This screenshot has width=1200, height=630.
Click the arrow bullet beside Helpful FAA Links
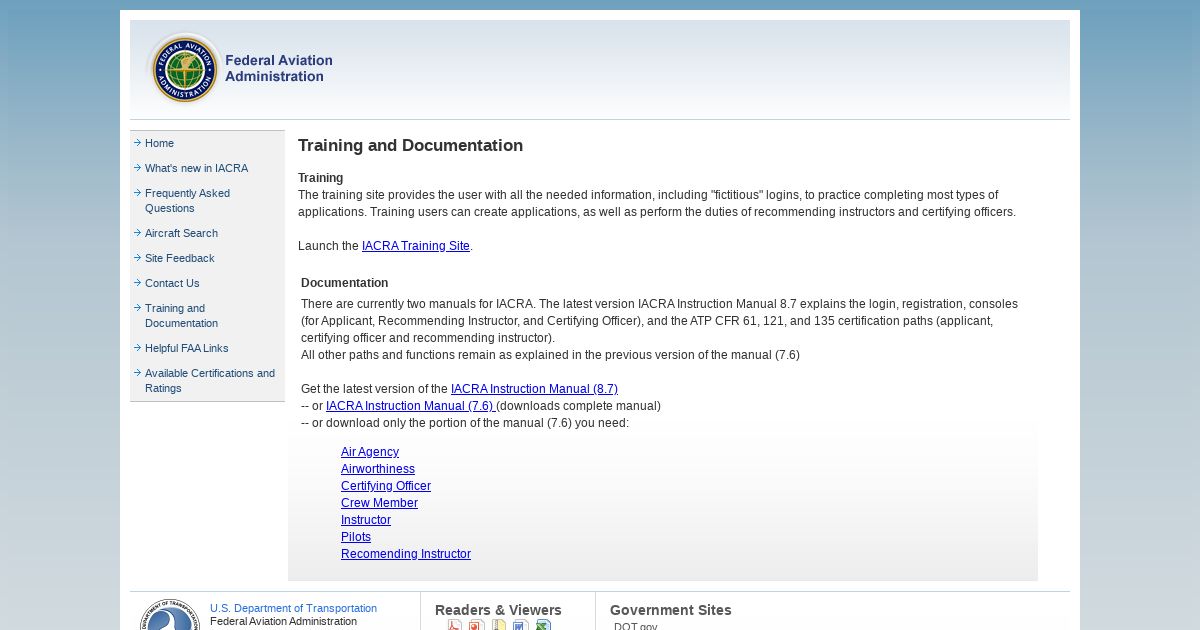[x=137, y=348]
